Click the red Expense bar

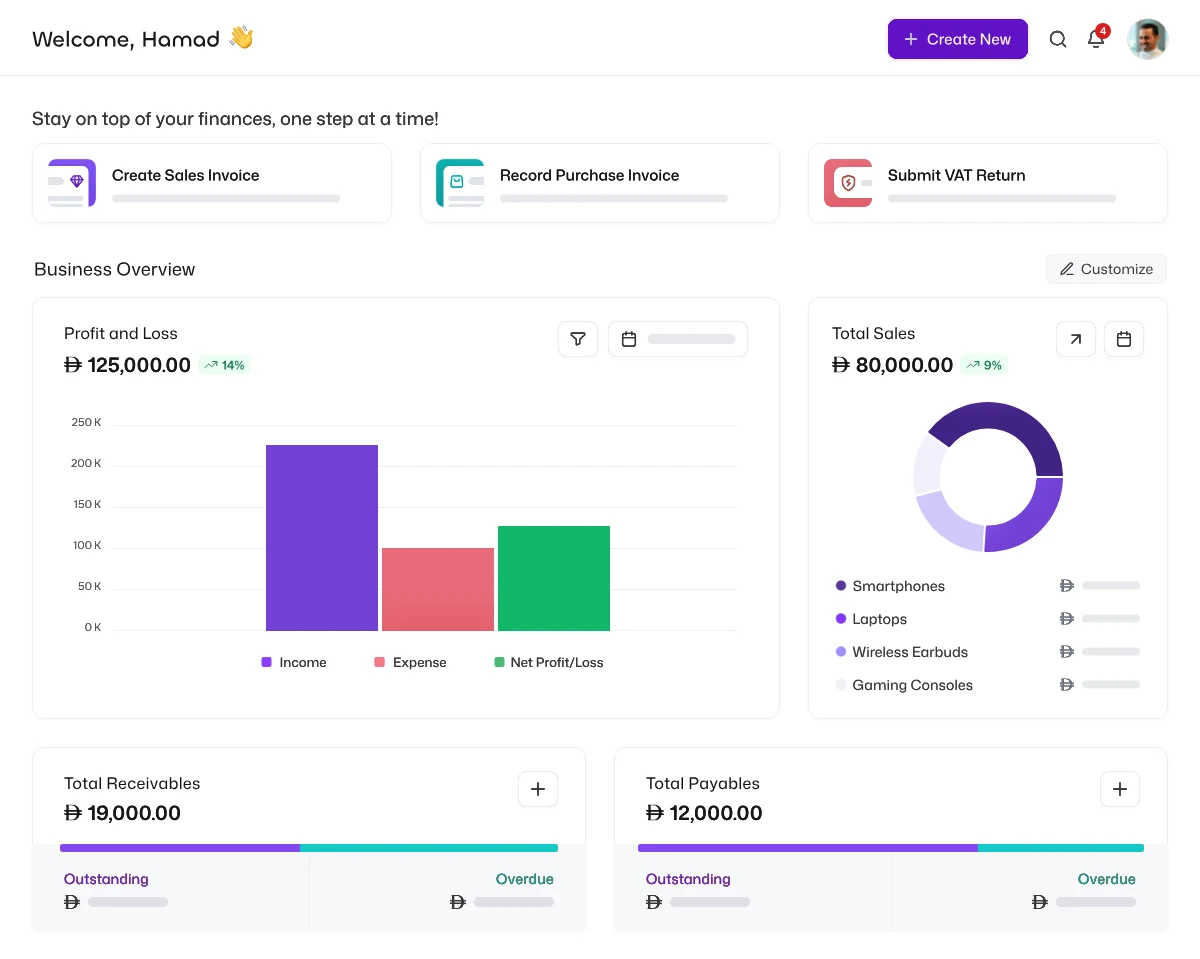tap(438, 589)
